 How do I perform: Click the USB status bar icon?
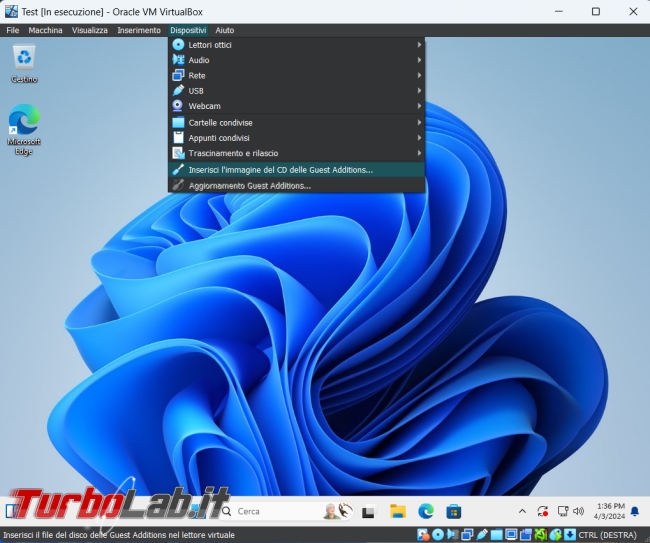482,535
